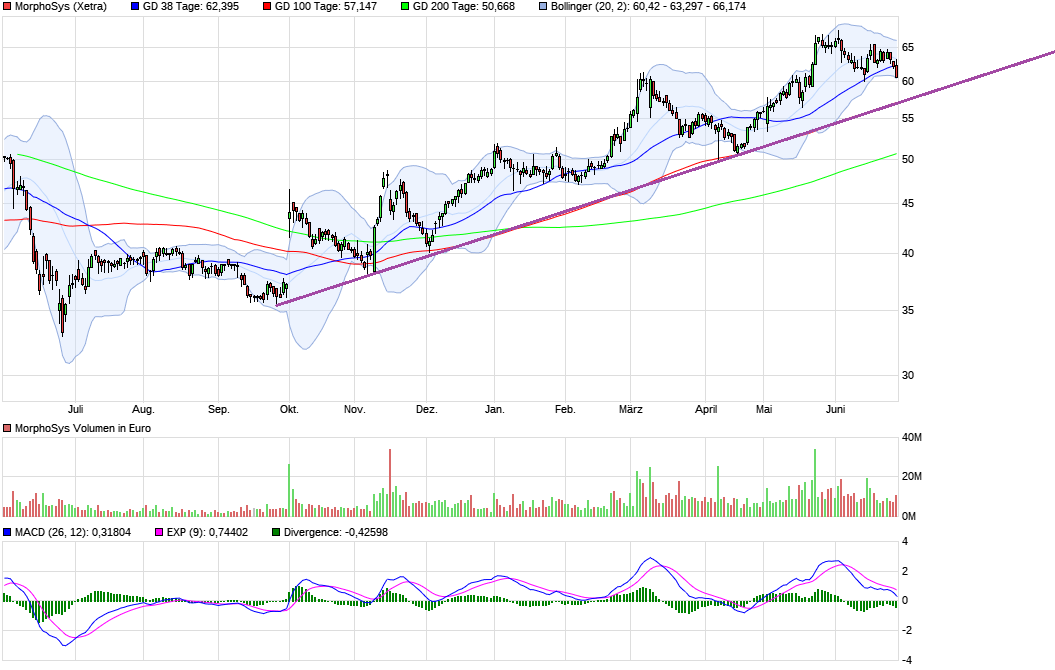Click the Dez. month label on the axis

(x=427, y=409)
